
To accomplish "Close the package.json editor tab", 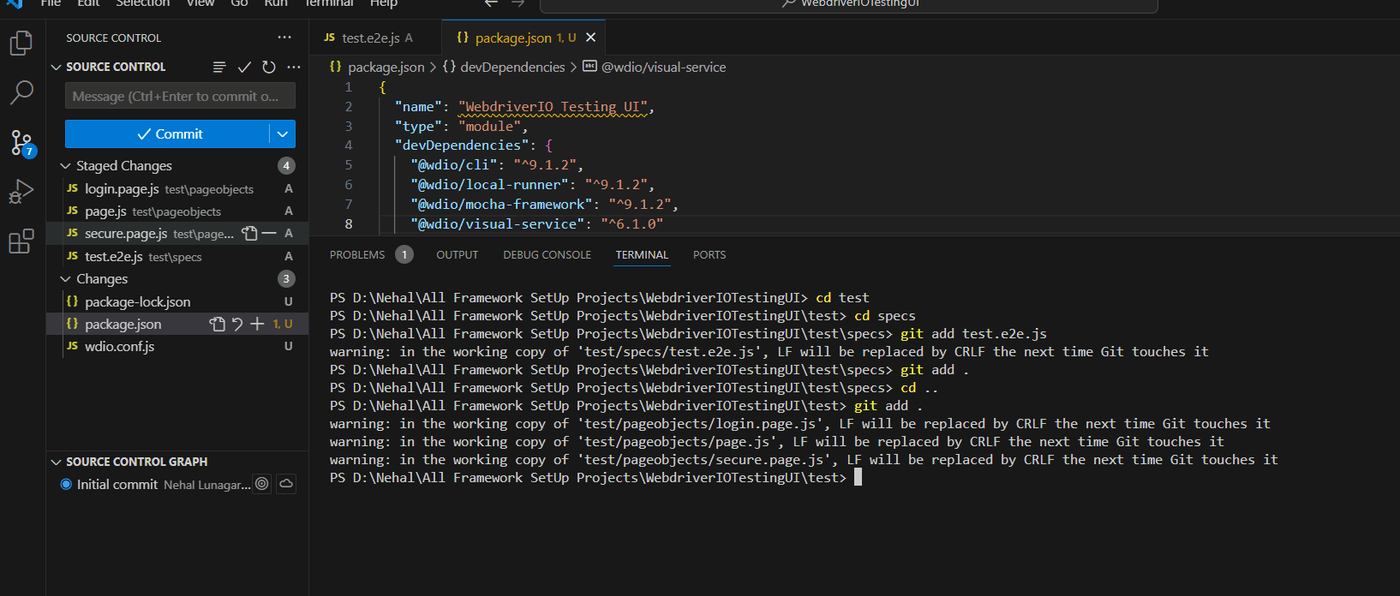I will pos(591,38).
